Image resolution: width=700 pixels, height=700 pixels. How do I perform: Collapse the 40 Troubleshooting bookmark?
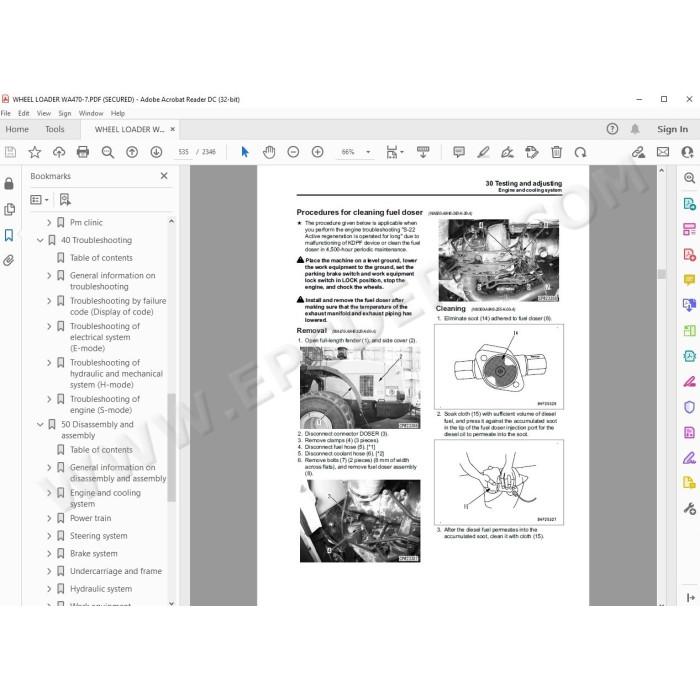pos(40,240)
